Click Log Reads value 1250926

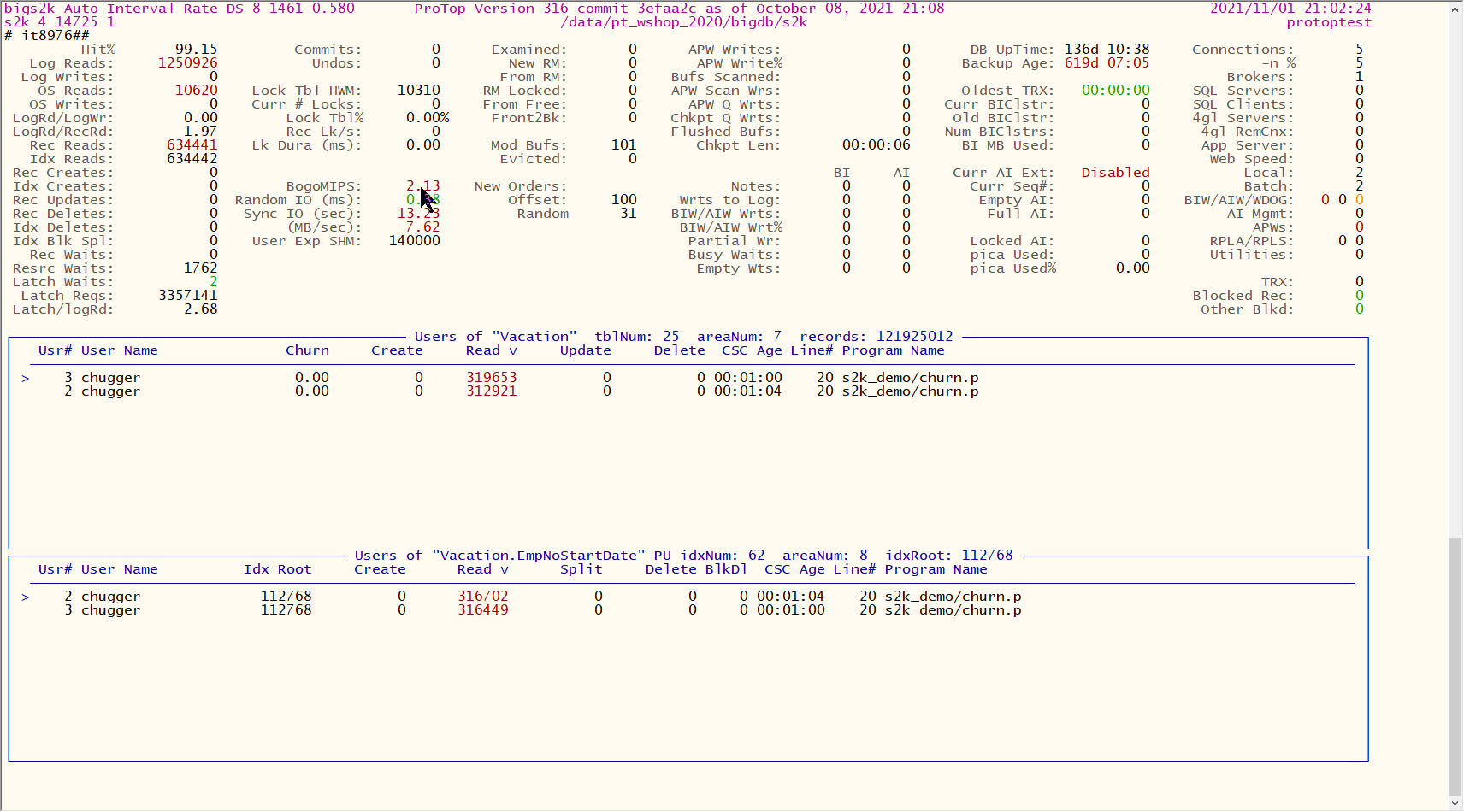[187, 63]
